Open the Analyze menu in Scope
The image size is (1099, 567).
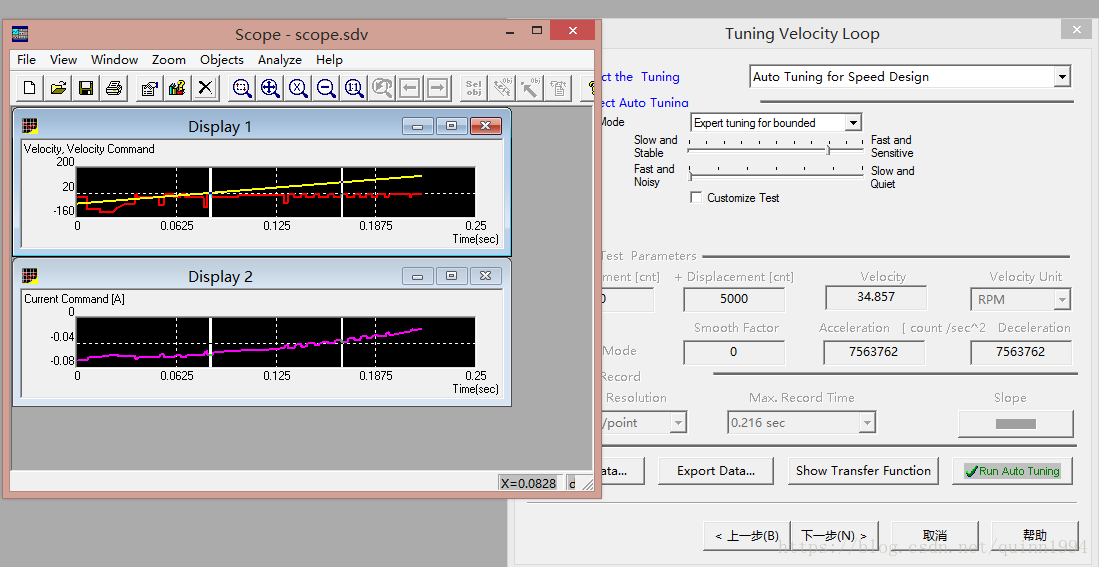(x=280, y=60)
